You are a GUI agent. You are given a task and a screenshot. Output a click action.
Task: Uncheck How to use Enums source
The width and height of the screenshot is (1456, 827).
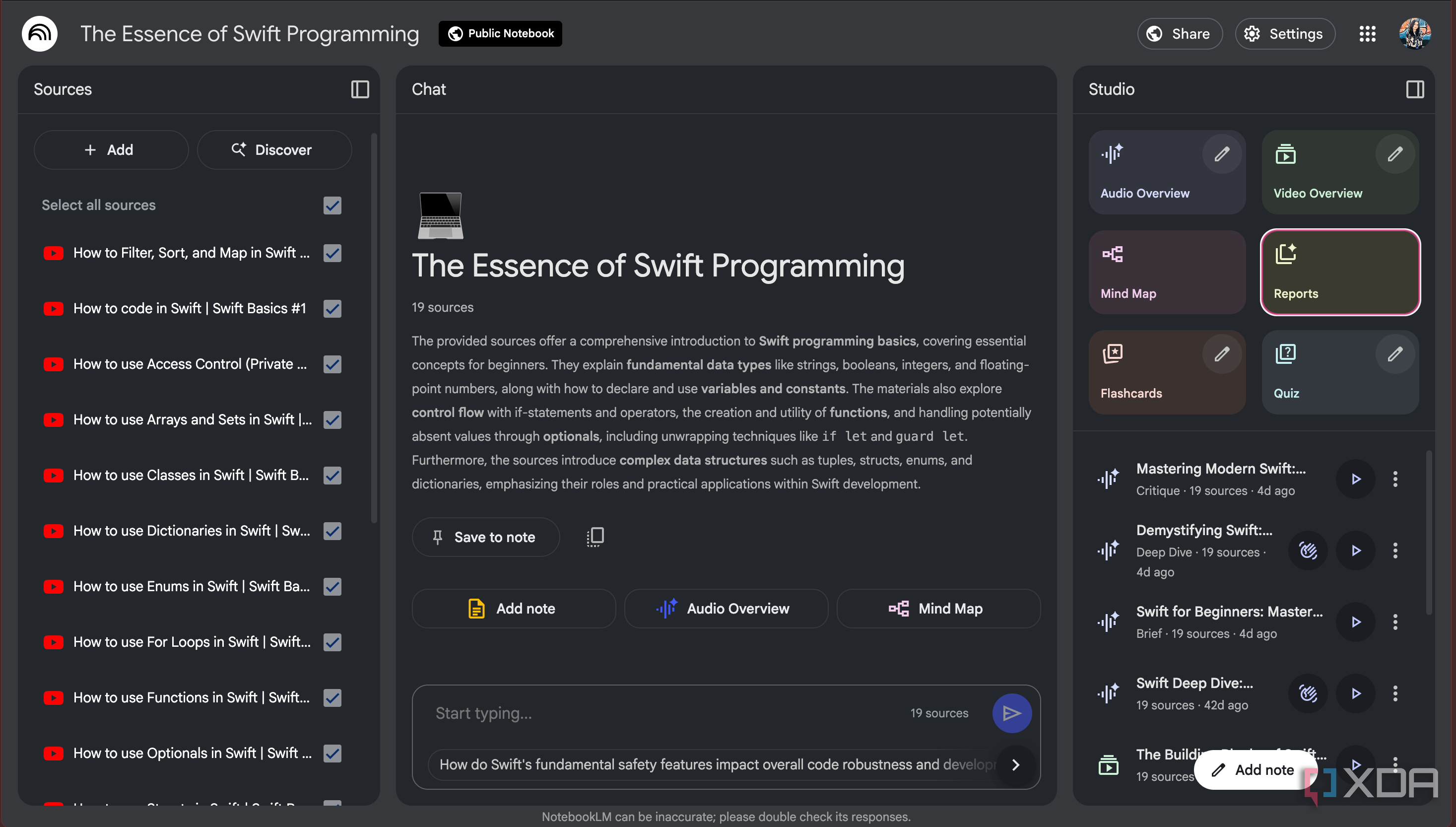click(x=332, y=586)
